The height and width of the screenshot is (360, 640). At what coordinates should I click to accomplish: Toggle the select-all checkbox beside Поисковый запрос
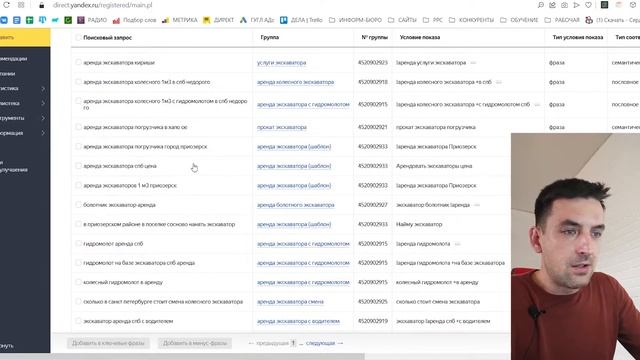tap(78, 37)
